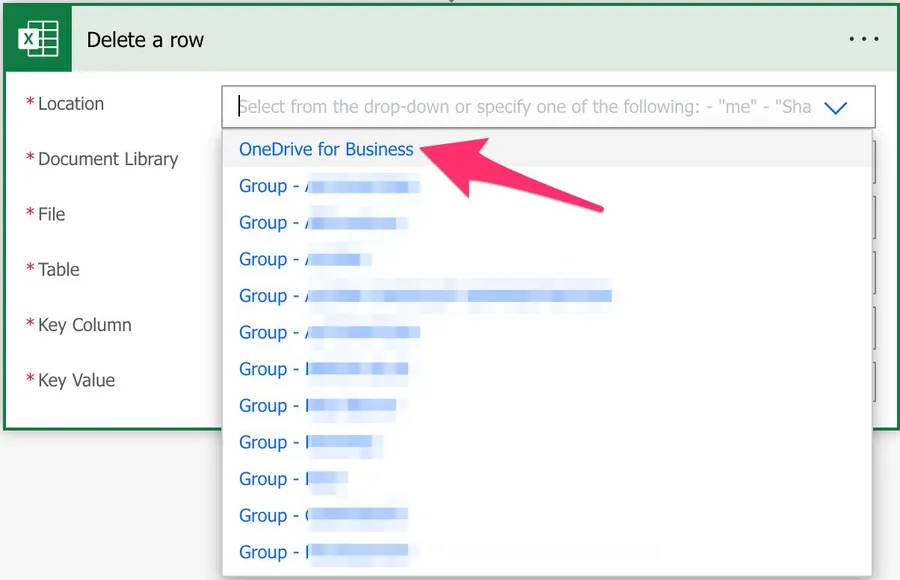Click the Document Library field label
The height and width of the screenshot is (580, 900).
[107, 159]
